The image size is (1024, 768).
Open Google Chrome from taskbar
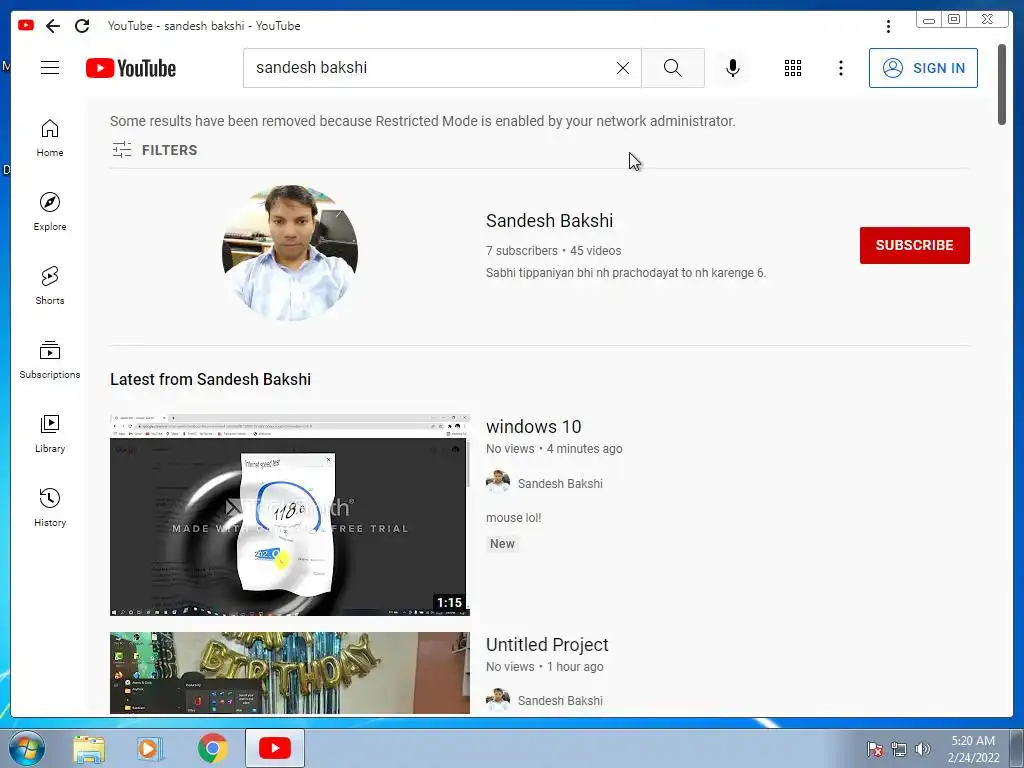tap(212, 748)
